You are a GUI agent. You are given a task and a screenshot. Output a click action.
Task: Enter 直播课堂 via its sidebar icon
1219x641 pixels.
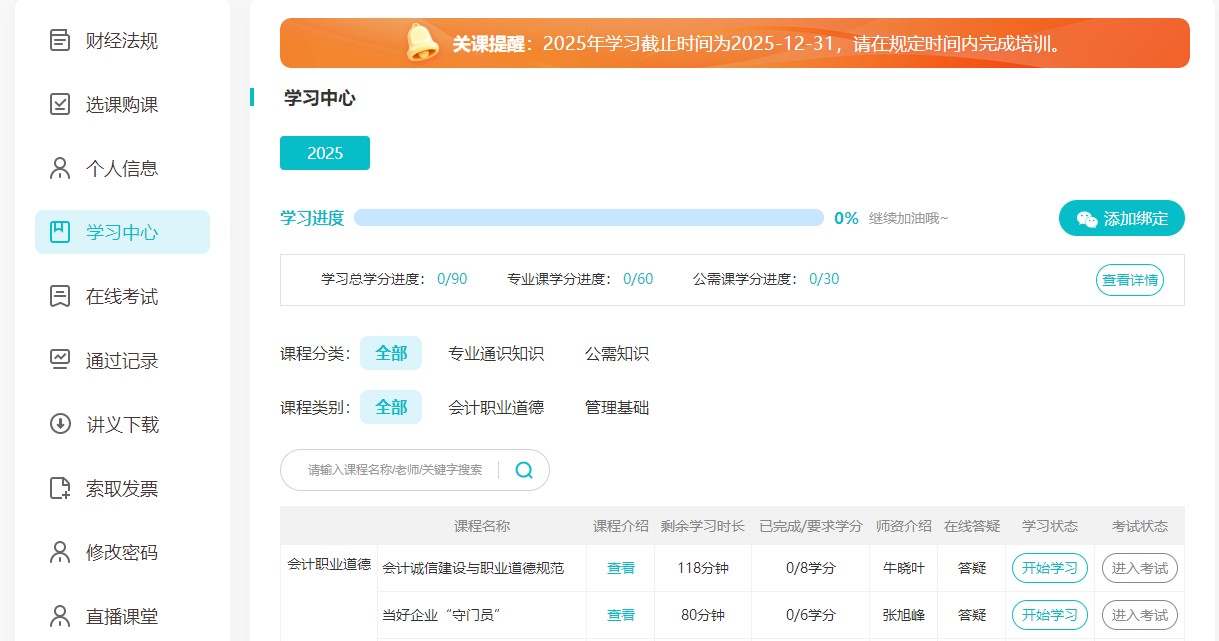(x=58, y=616)
